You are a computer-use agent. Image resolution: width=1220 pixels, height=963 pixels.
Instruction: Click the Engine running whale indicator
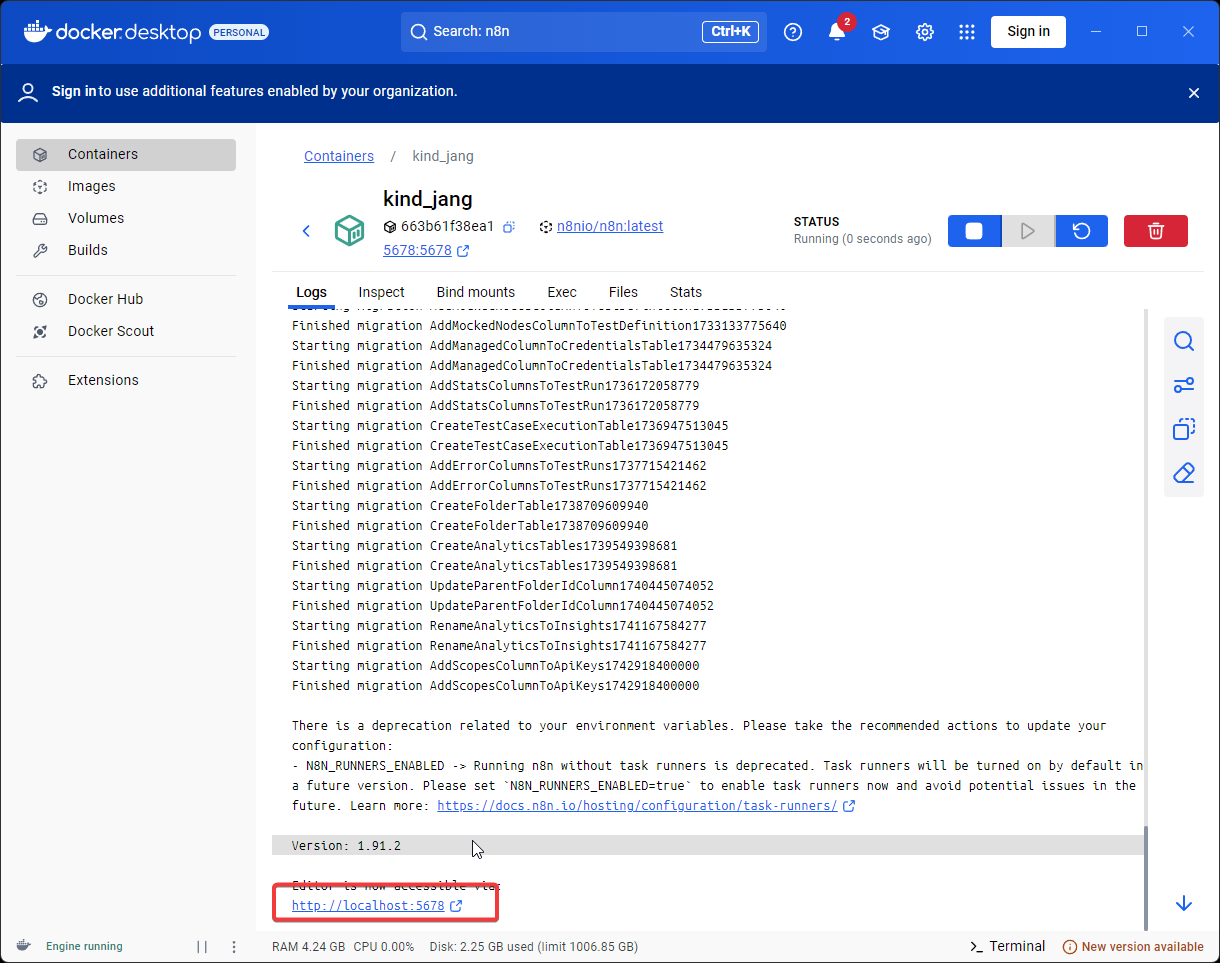click(x=70, y=946)
